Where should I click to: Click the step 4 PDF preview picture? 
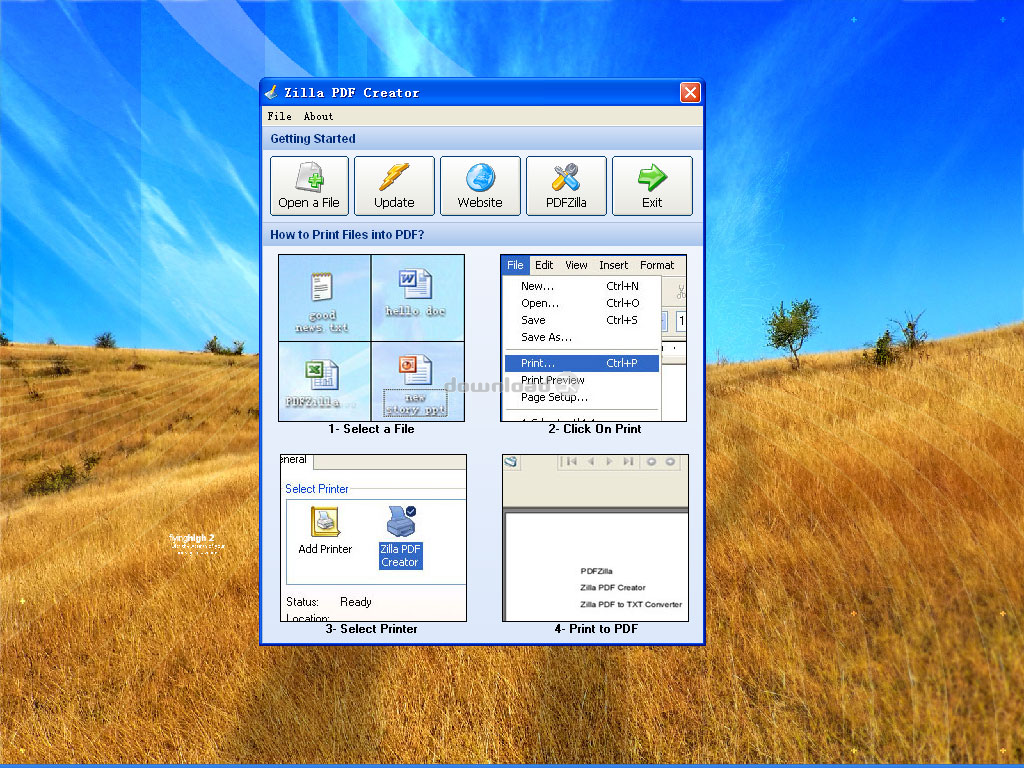pos(596,537)
